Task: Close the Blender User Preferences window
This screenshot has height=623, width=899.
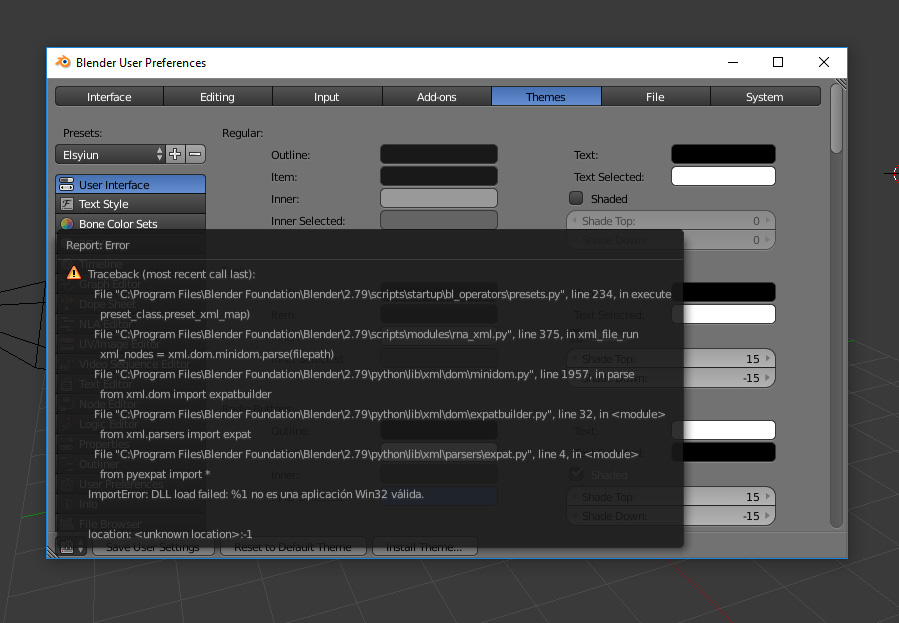Action: (x=824, y=62)
